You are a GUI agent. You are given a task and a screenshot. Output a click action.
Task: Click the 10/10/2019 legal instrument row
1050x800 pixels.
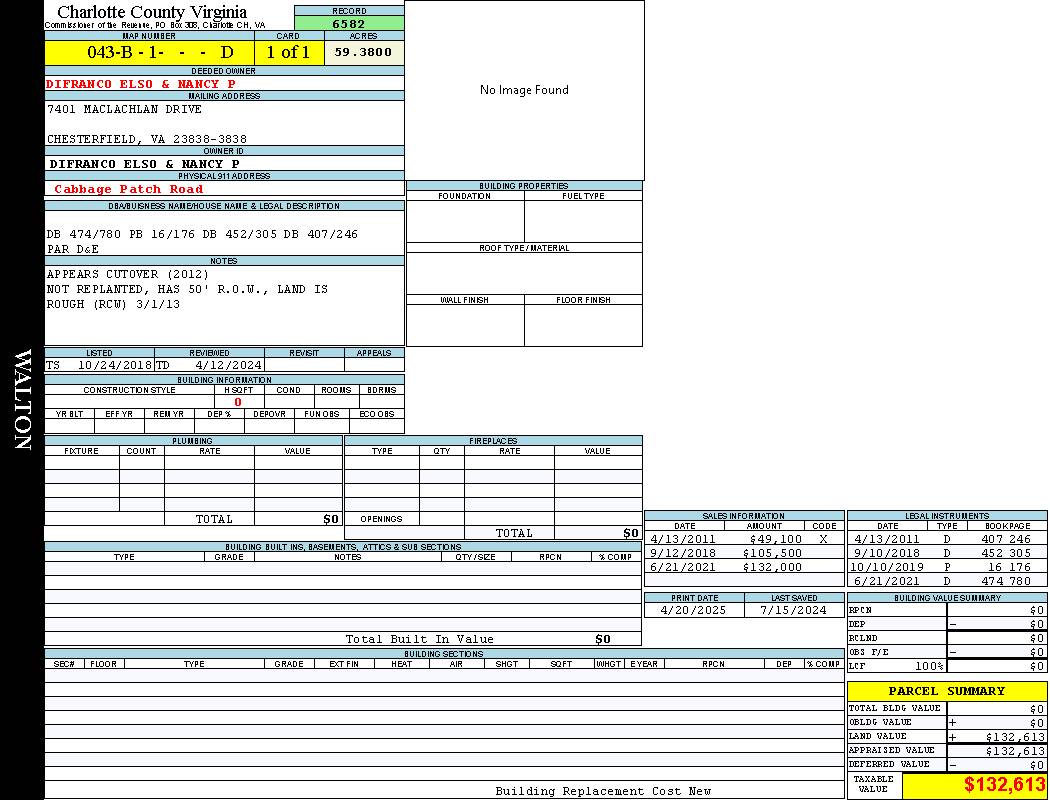(x=945, y=567)
